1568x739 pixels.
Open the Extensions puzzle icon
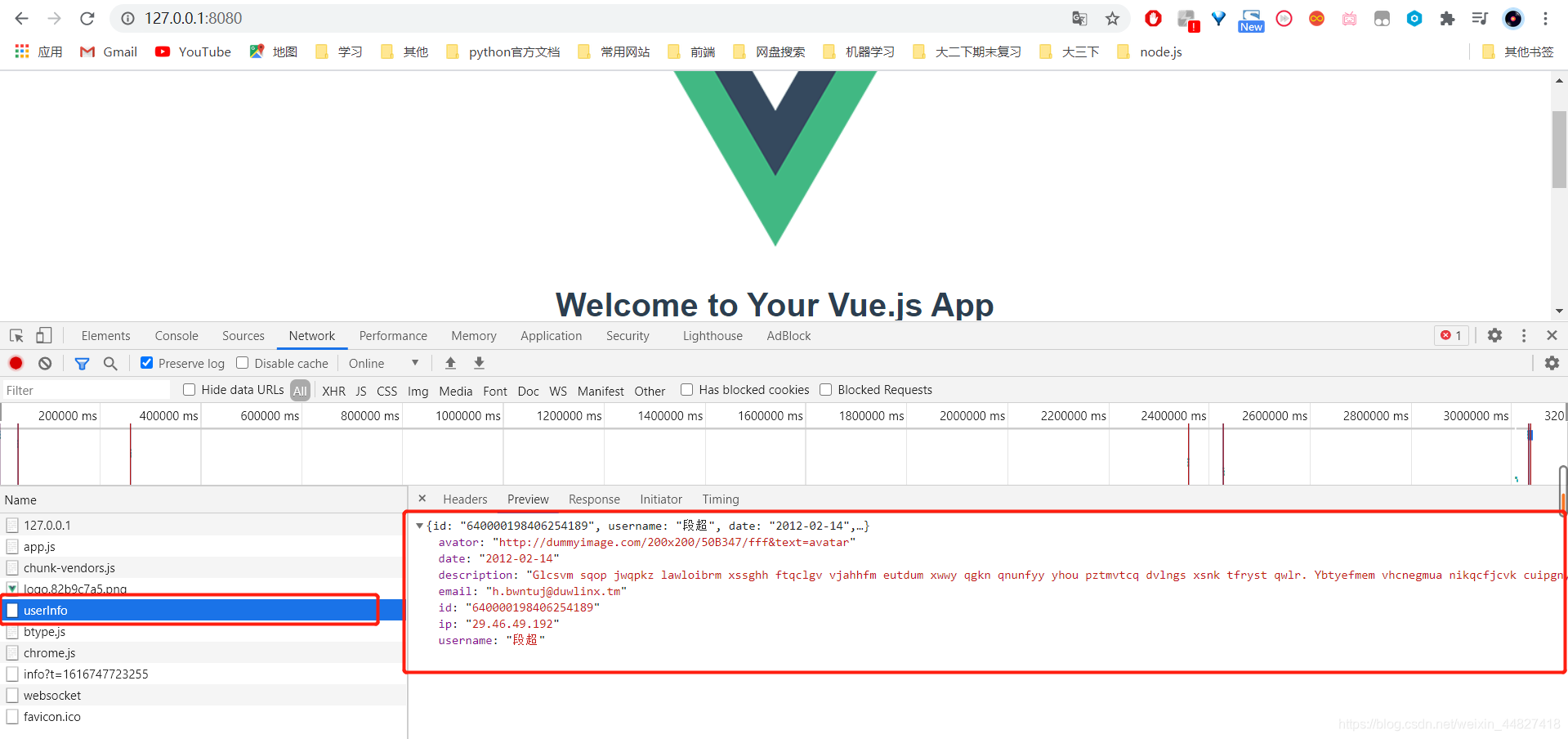coord(1447,18)
